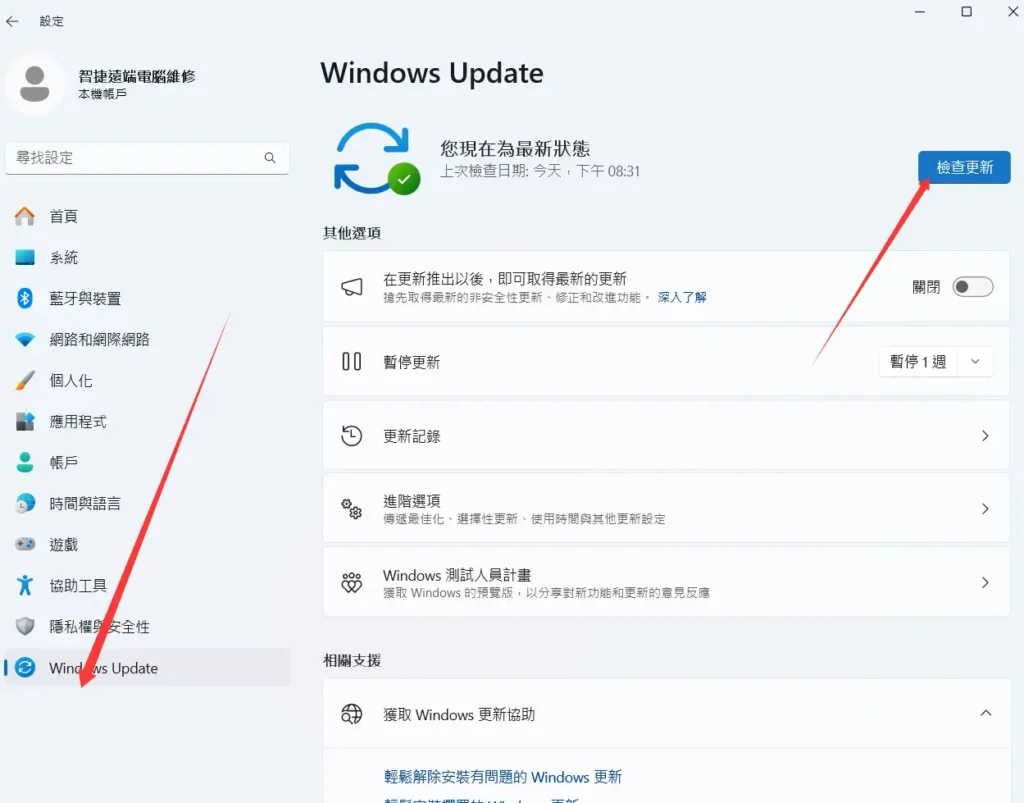Select 首頁 in the sidebar
1024x803 pixels.
147,216
